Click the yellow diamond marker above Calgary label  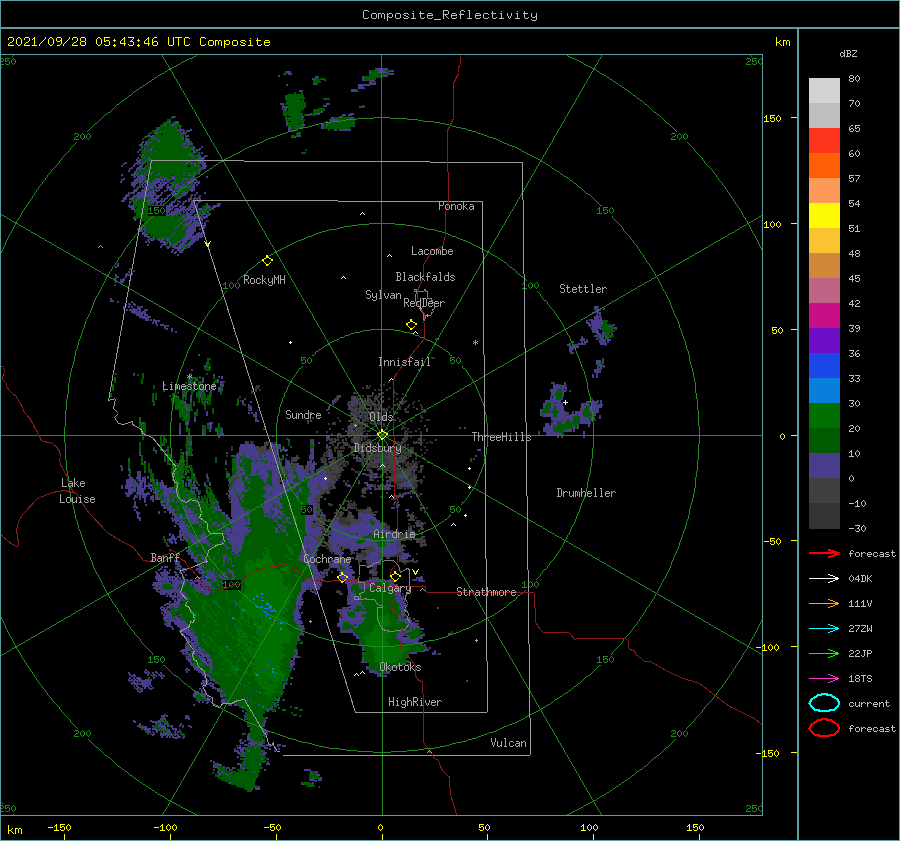(395, 576)
